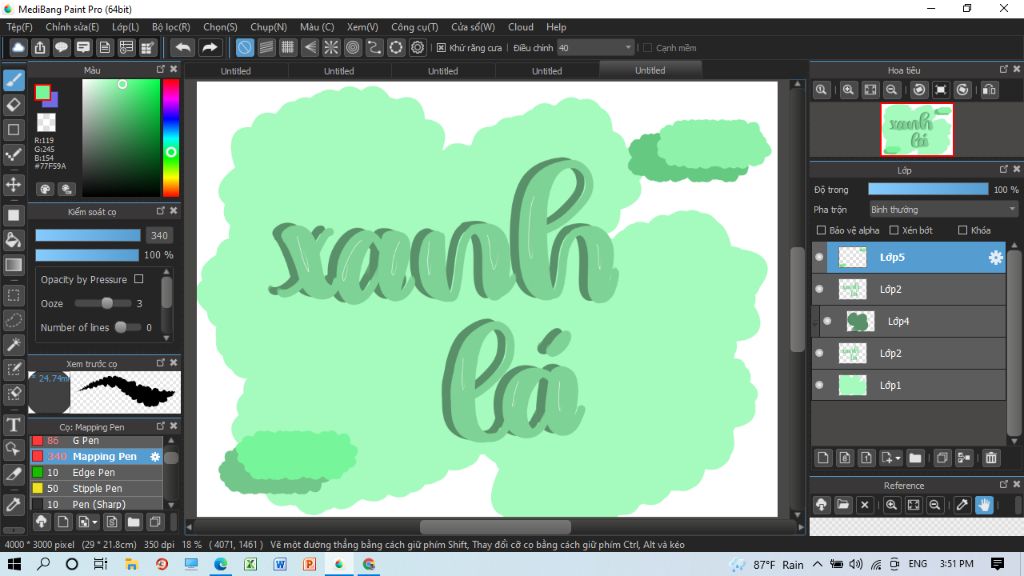The width and height of the screenshot is (1024, 576).
Task: Open the Lớp(L) menu
Action: 125,27
